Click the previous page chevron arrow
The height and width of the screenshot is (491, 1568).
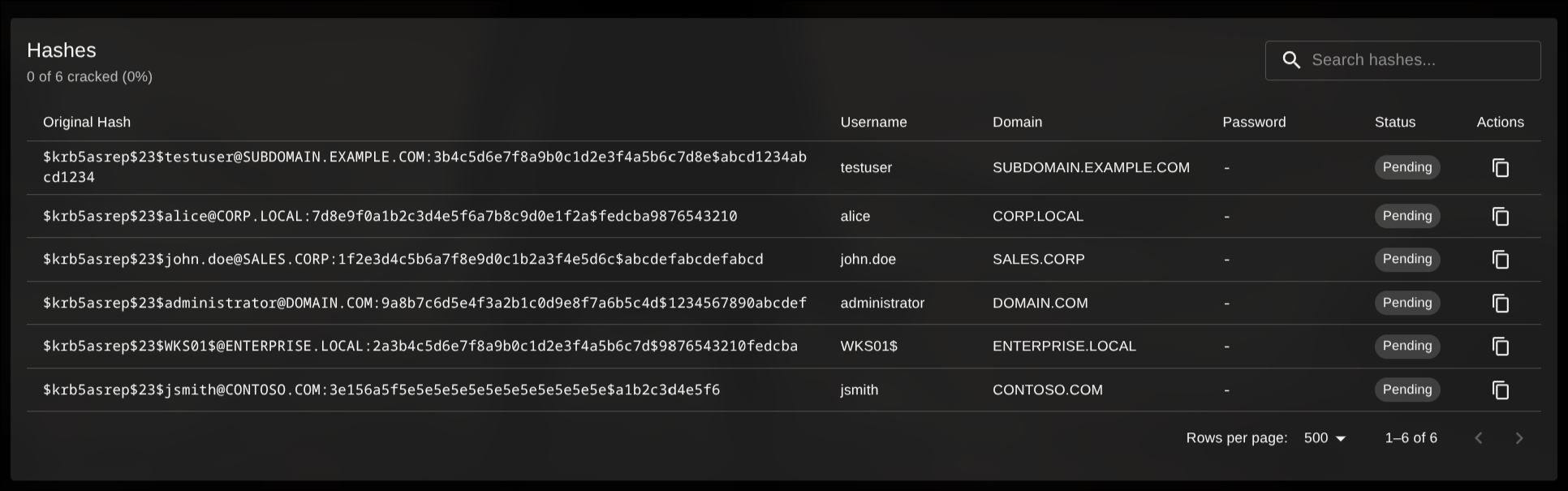(1479, 437)
